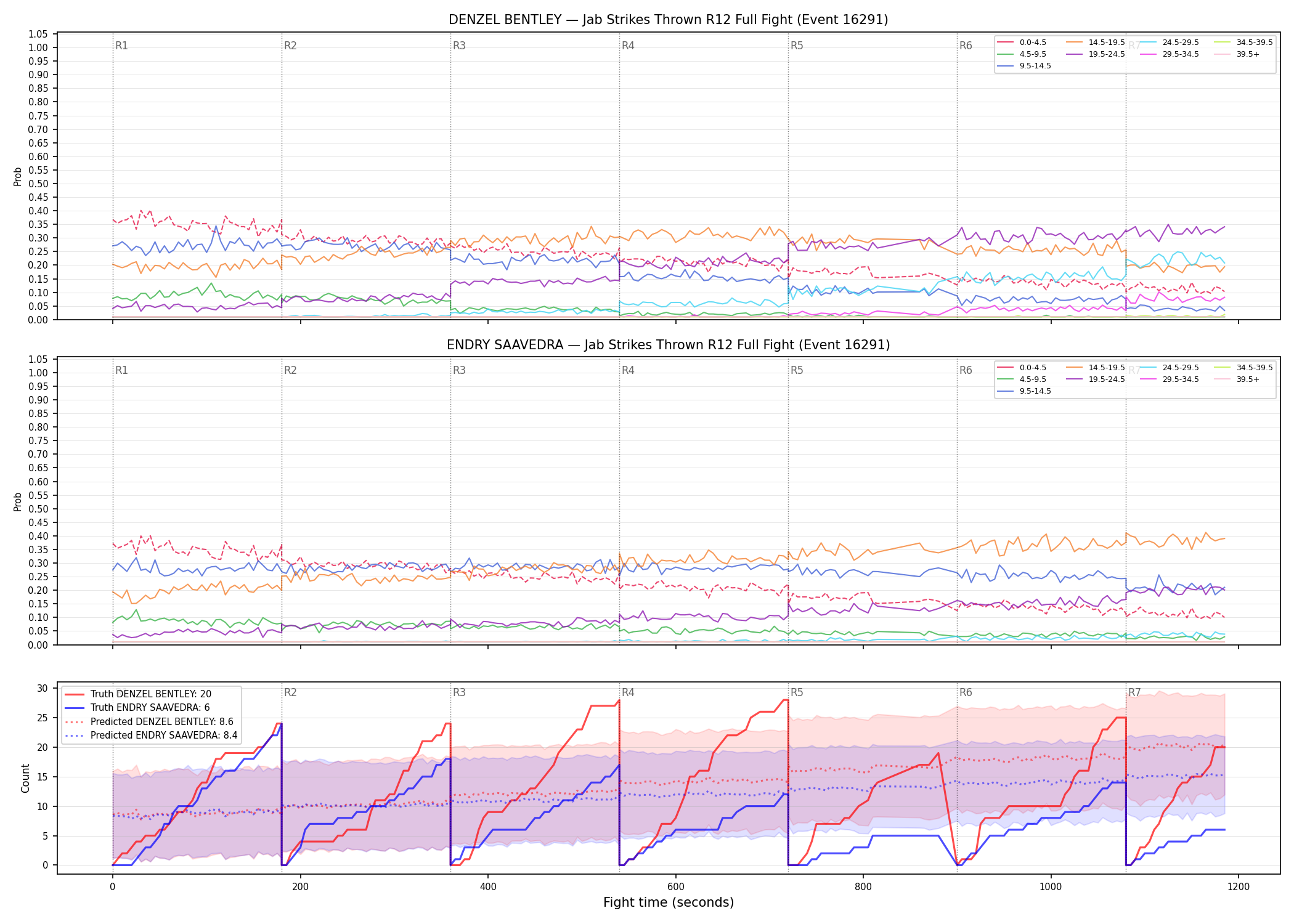Click the R3 round marker in Denzel Bentley chart
This screenshot has height=924, width=1294.
click(459, 46)
